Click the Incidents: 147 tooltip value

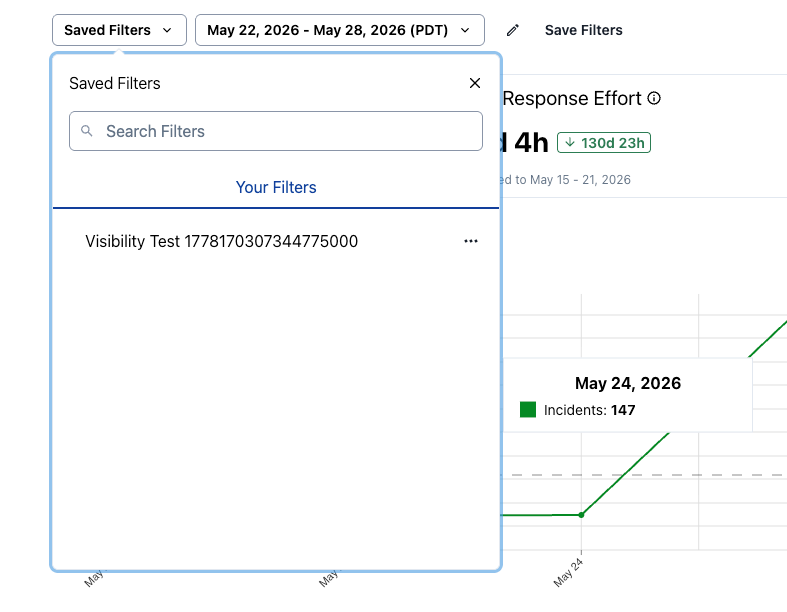tap(590, 410)
